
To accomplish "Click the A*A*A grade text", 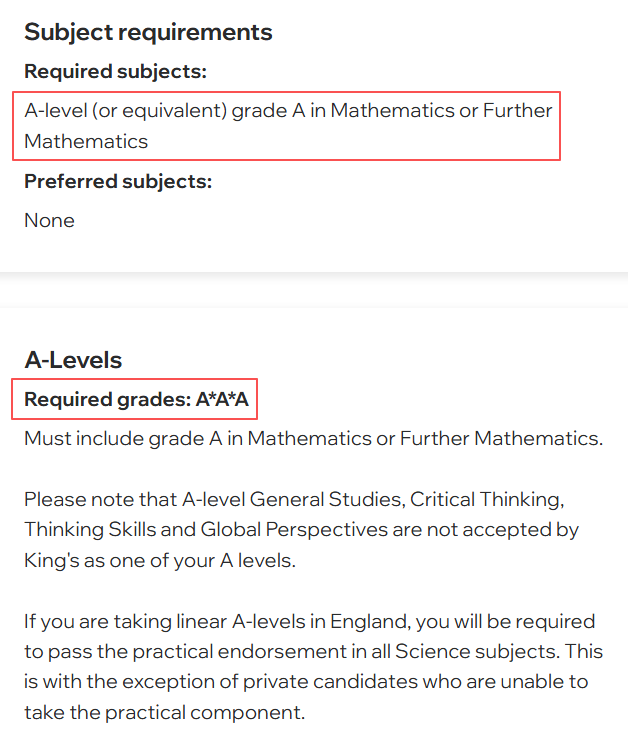I will [x=222, y=400].
